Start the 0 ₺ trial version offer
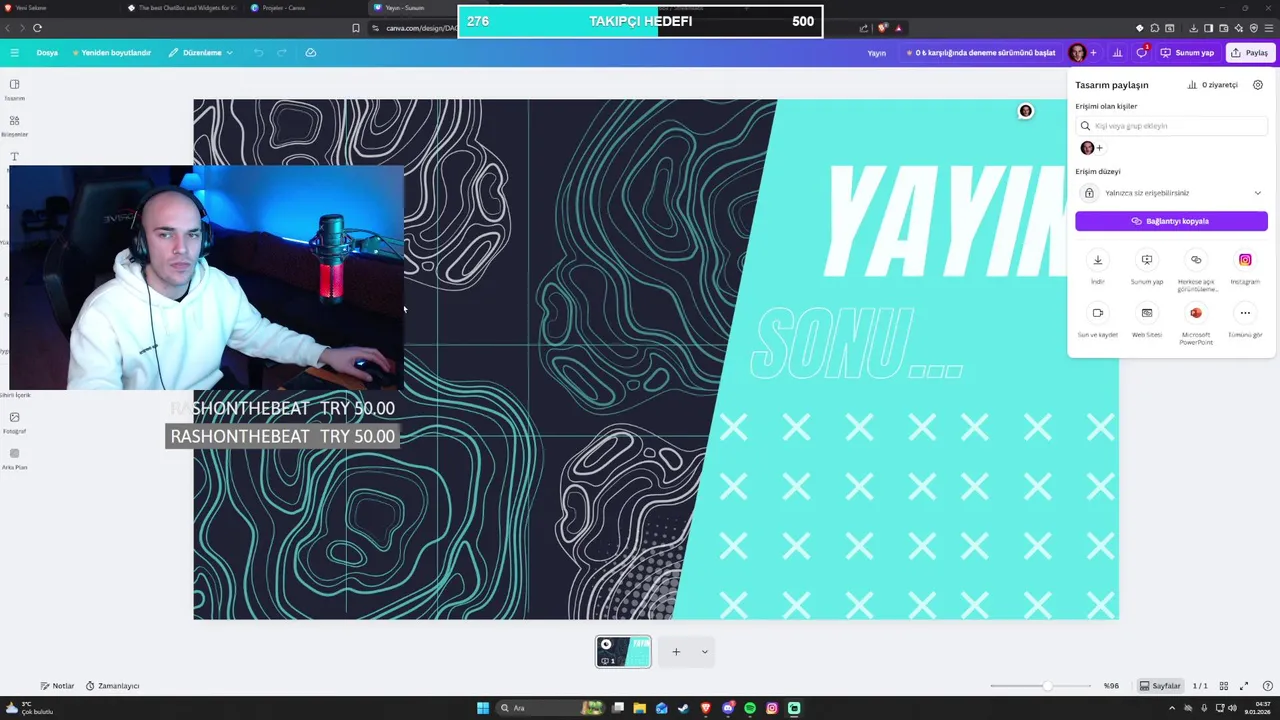Screen dimensions: 1280x720 click(980, 53)
